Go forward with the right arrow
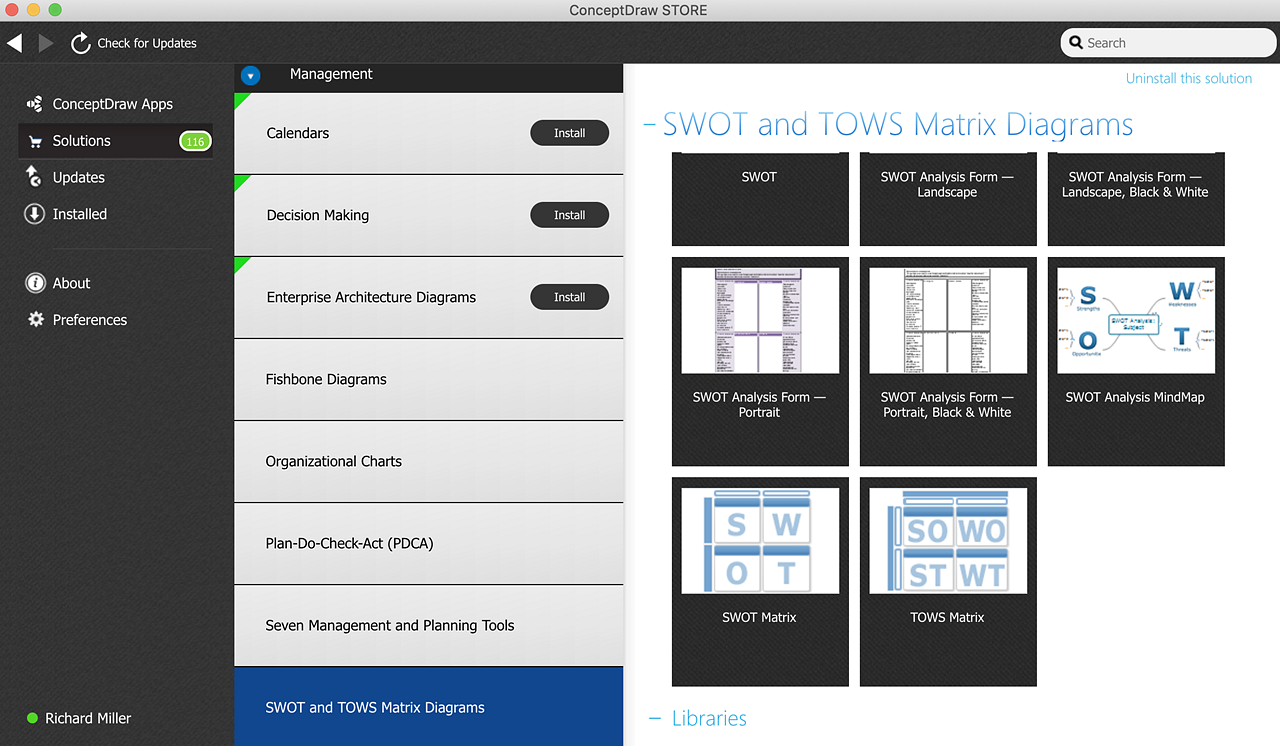 pos(46,43)
